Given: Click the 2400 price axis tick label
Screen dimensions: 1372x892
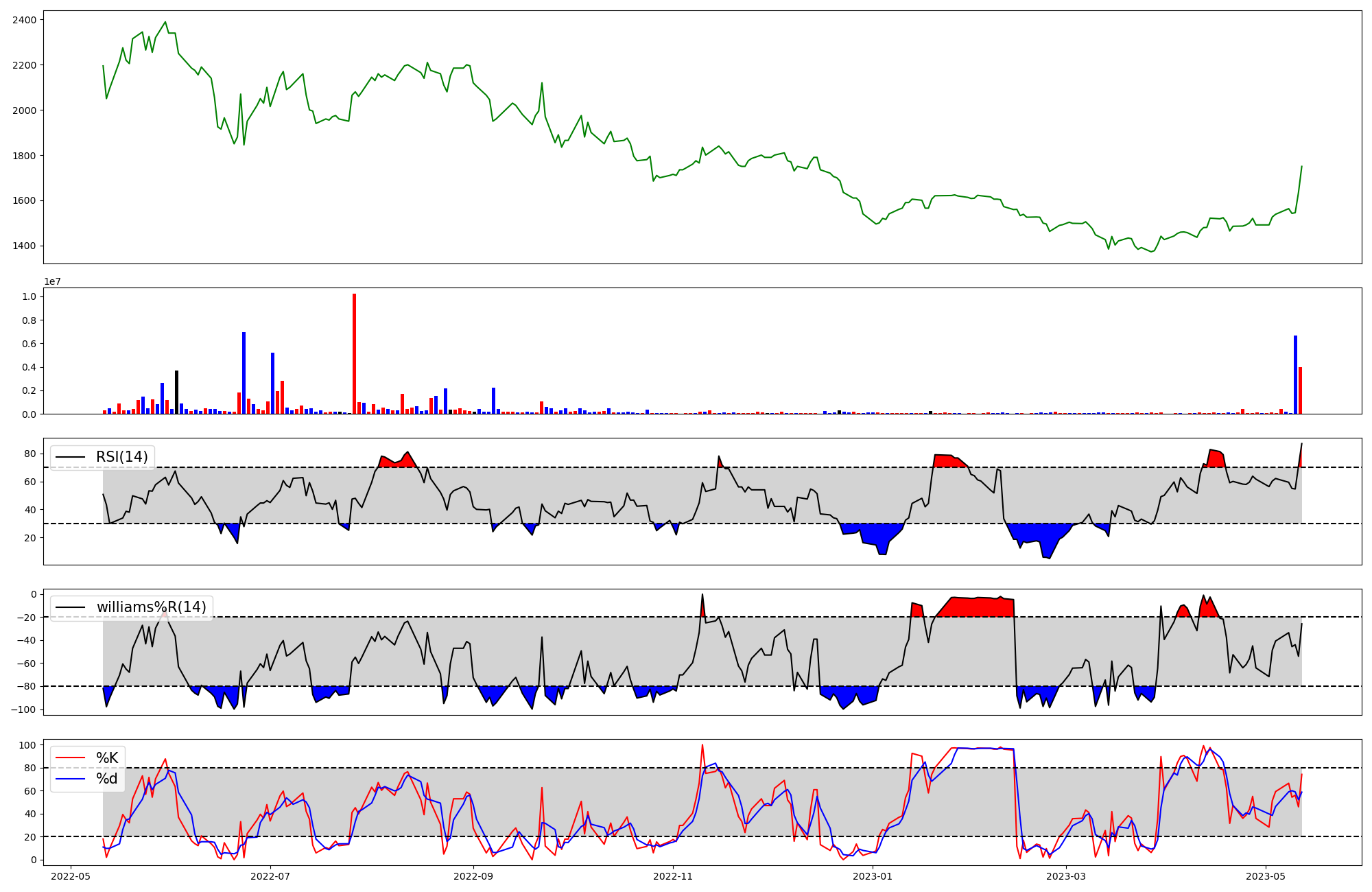Looking at the screenshot, I should 25,20.
